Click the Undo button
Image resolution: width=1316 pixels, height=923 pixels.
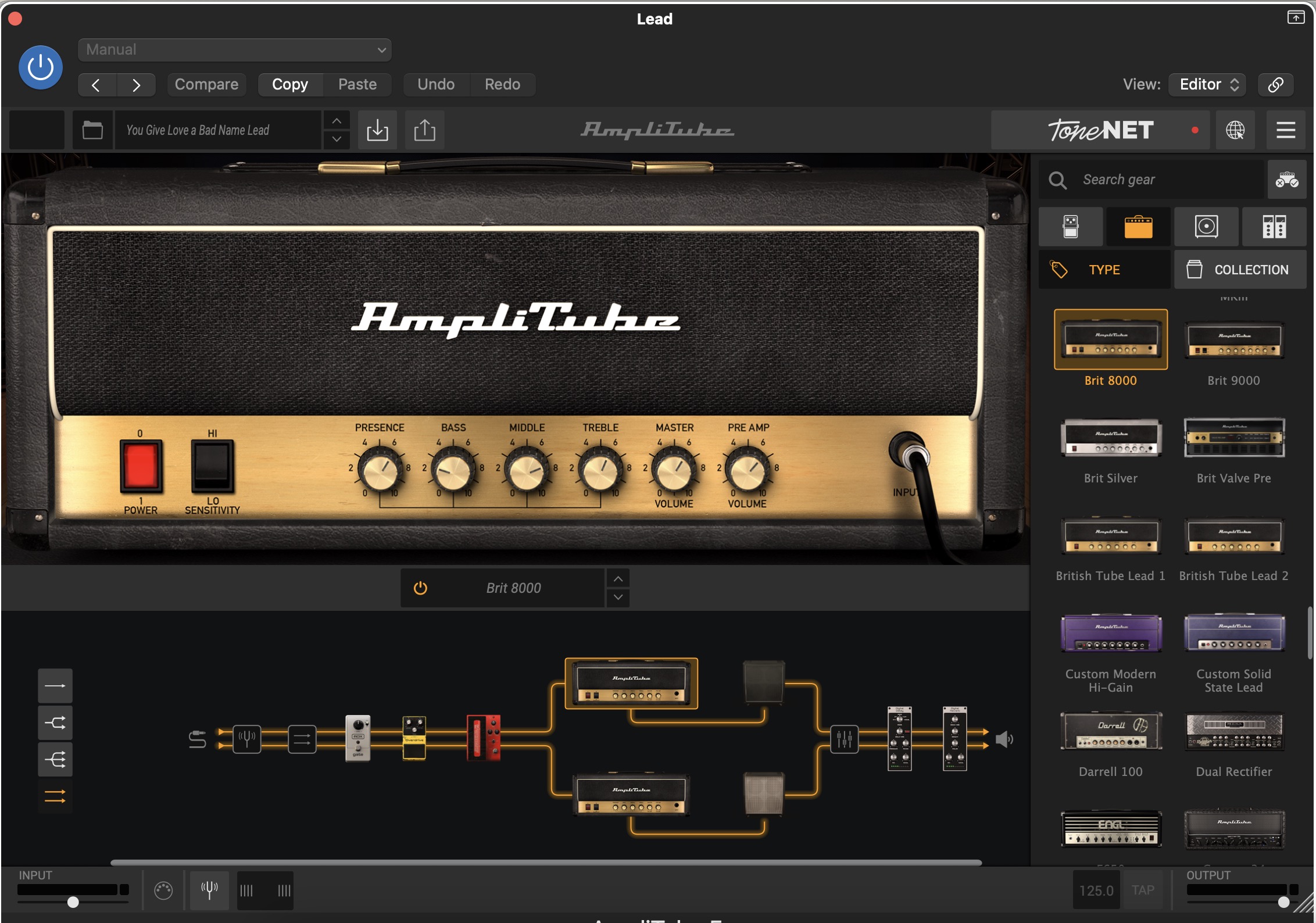436,85
